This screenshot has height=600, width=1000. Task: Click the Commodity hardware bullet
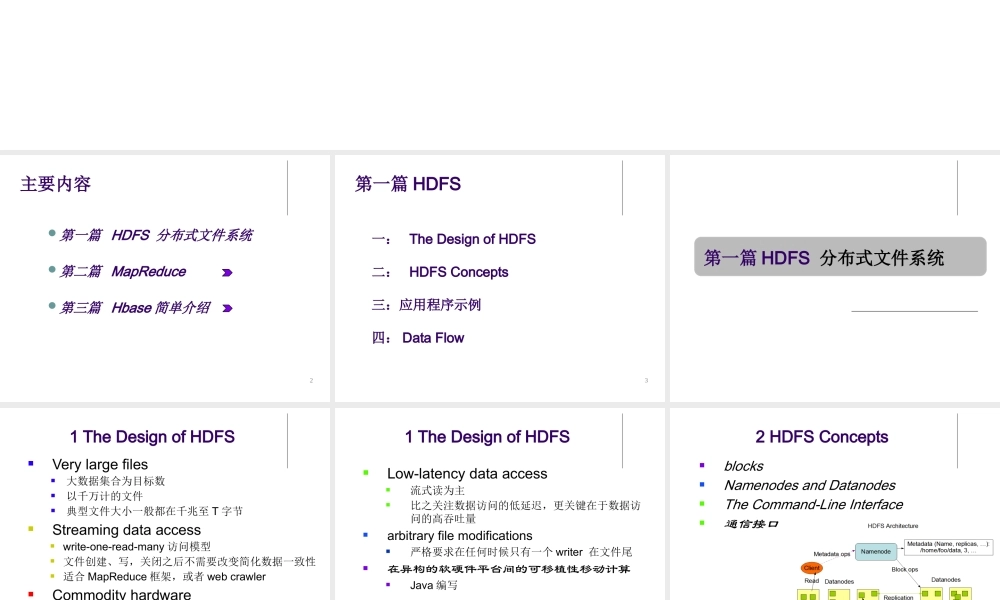click(x=122, y=594)
